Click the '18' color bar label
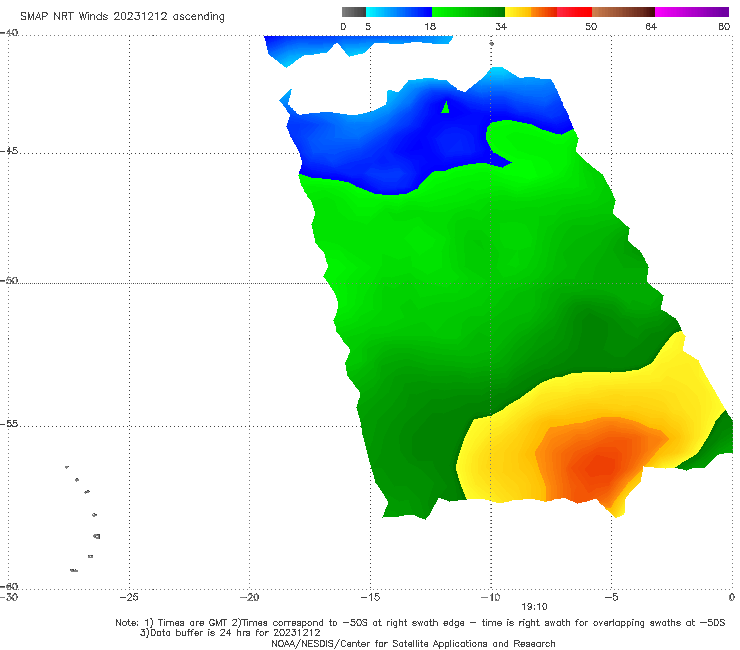This screenshot has width=740, height=650. click(x=430, y=27)
